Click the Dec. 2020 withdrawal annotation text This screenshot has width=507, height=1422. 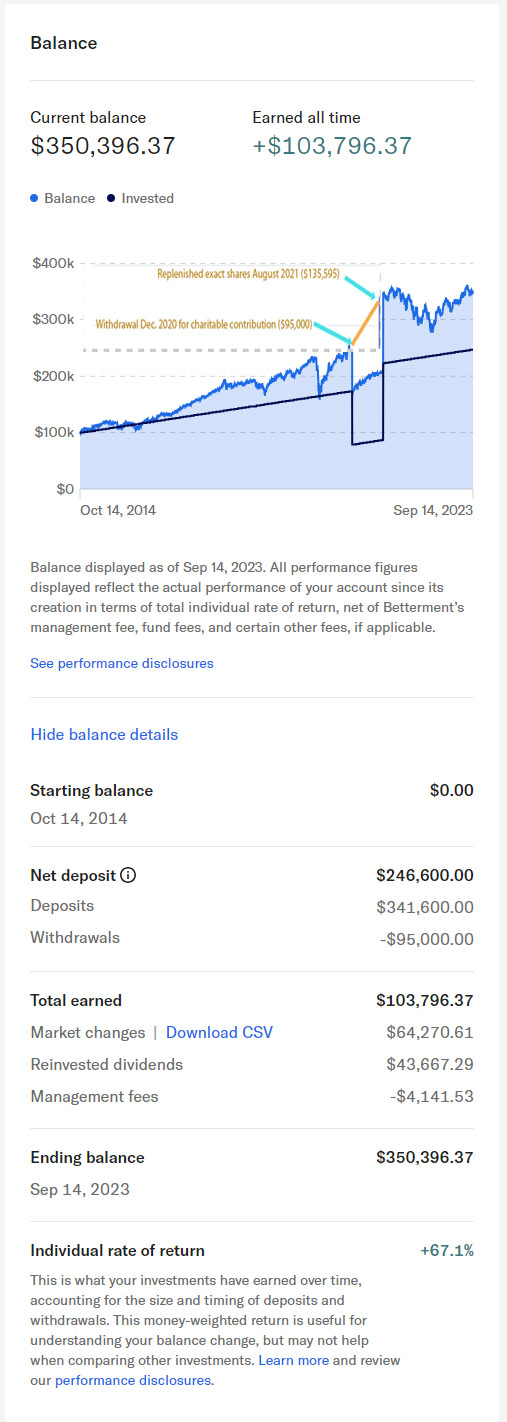[x=205, y=324]
